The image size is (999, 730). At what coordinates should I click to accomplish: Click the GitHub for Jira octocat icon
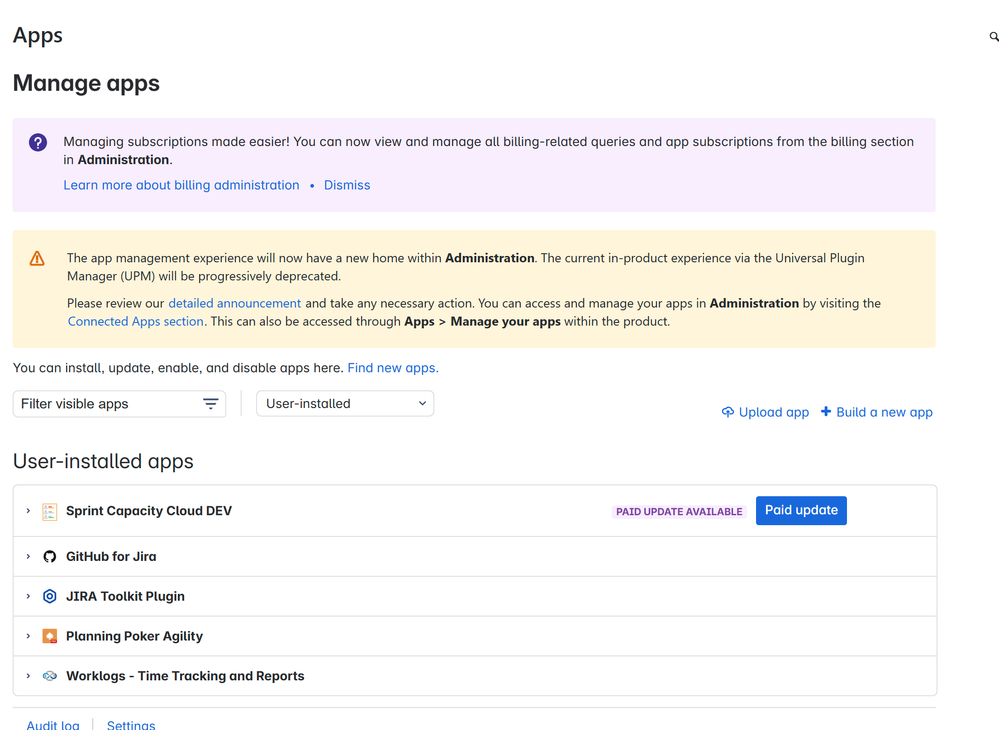click(49, 557)
